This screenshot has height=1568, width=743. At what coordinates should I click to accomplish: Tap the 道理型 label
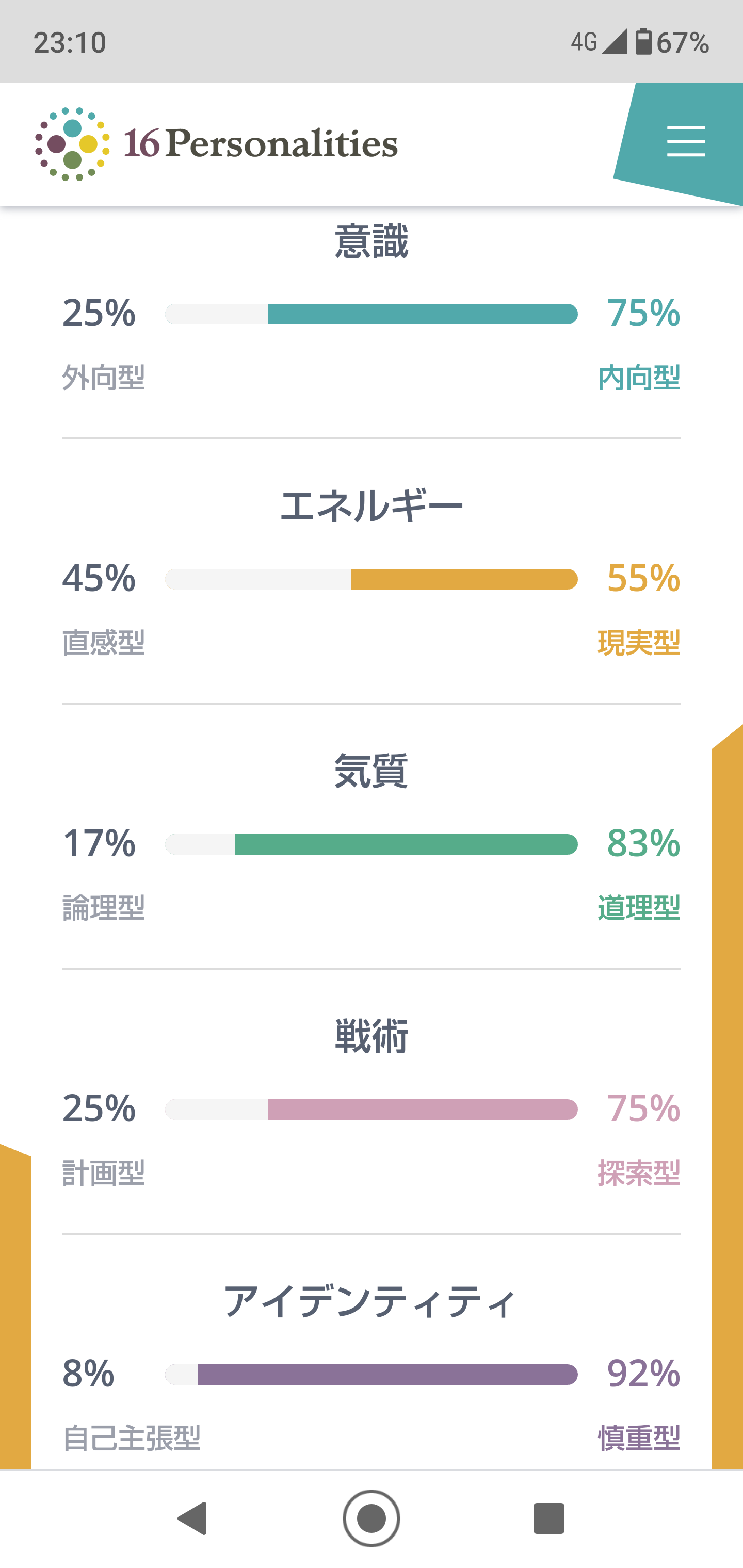[639, 908]
